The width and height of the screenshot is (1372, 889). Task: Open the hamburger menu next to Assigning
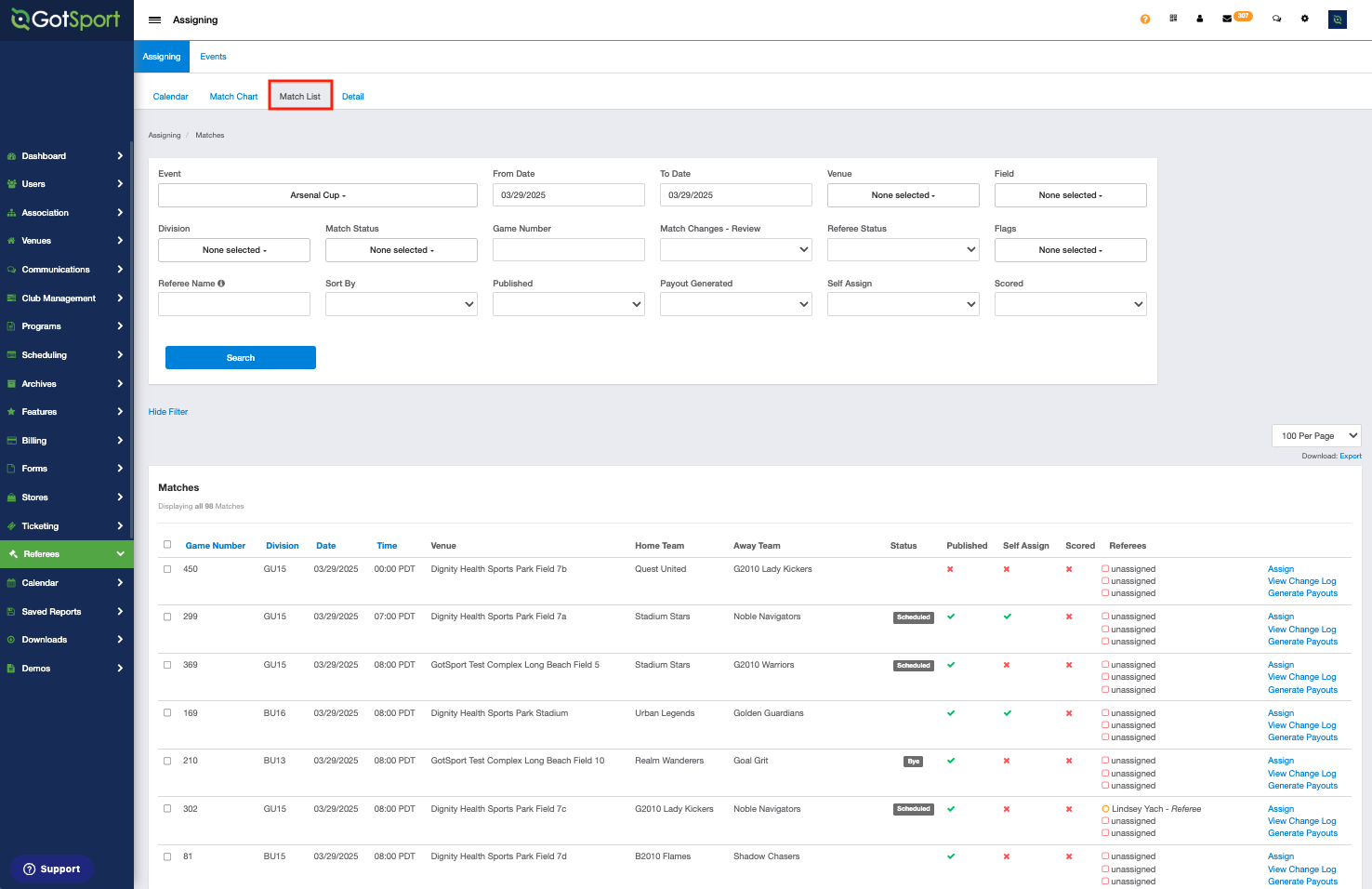point(154,20)
